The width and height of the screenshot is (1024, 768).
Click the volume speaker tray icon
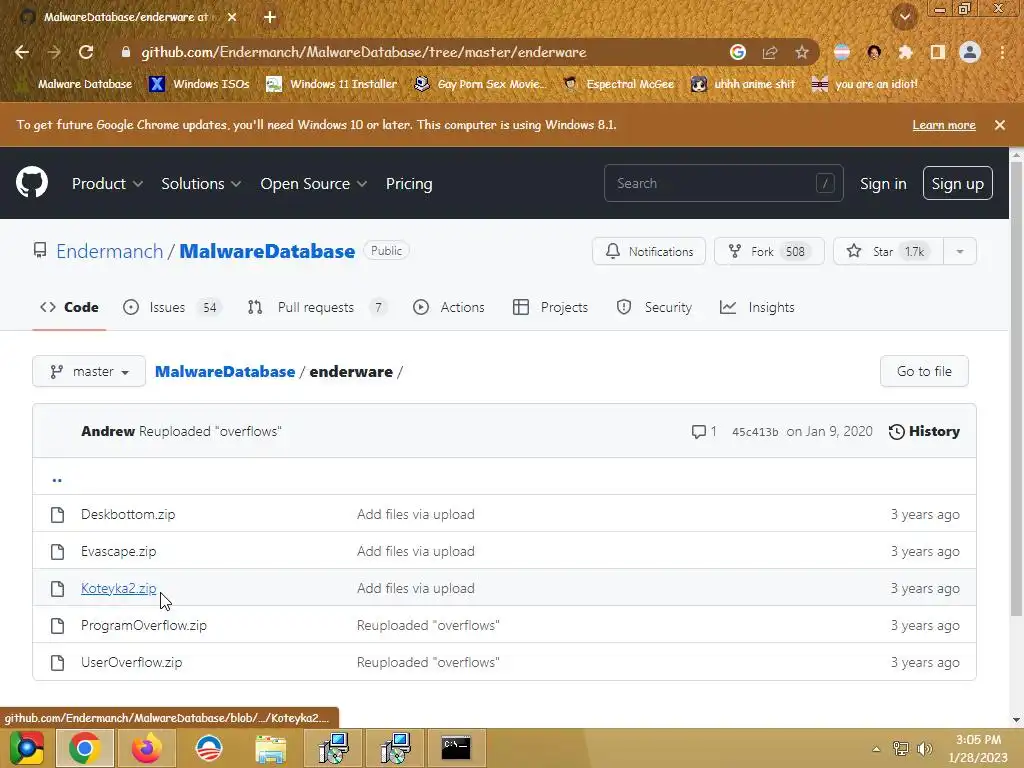(924, 748)
